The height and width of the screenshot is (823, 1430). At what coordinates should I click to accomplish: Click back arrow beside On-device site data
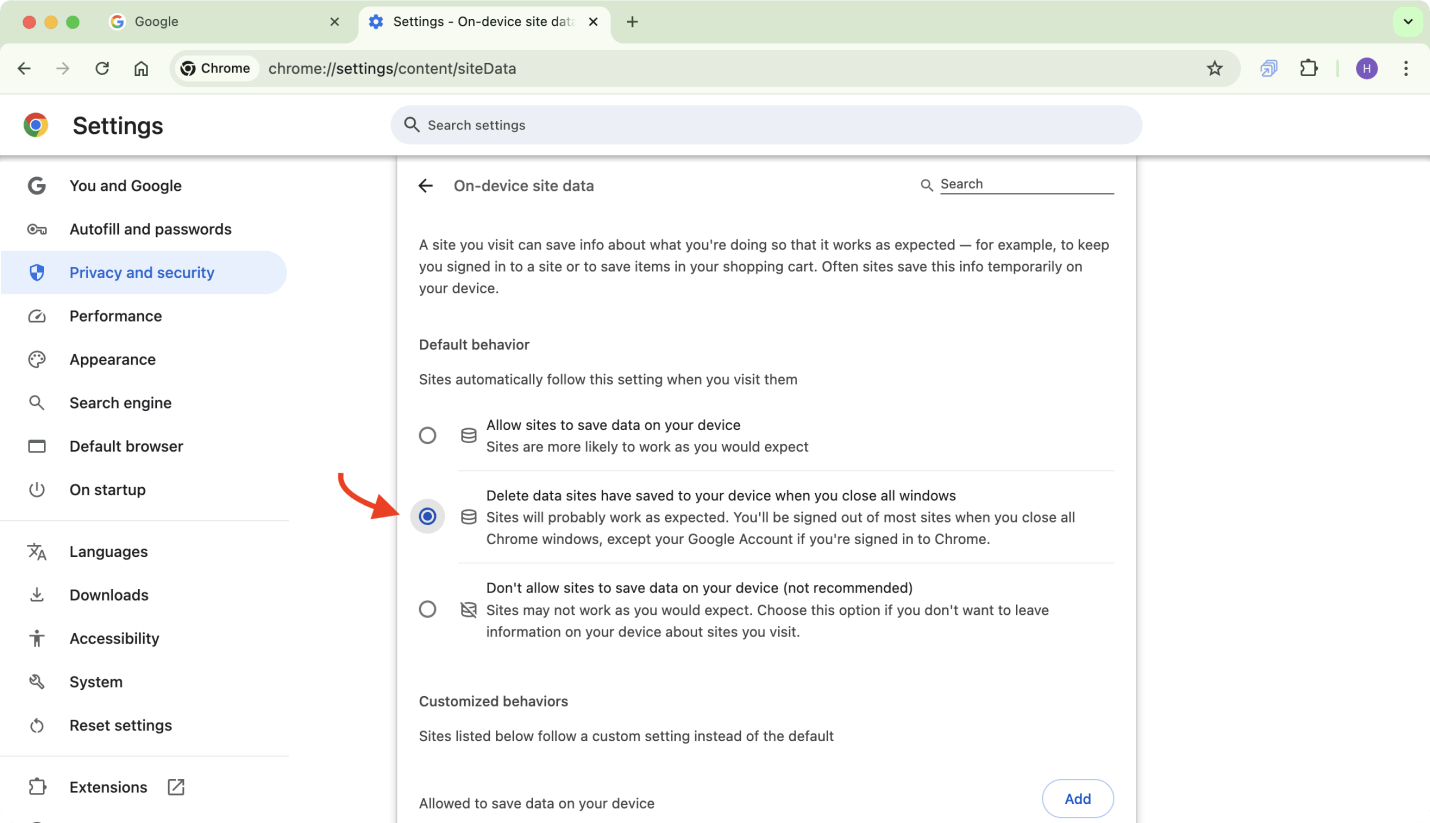point(426,186)
